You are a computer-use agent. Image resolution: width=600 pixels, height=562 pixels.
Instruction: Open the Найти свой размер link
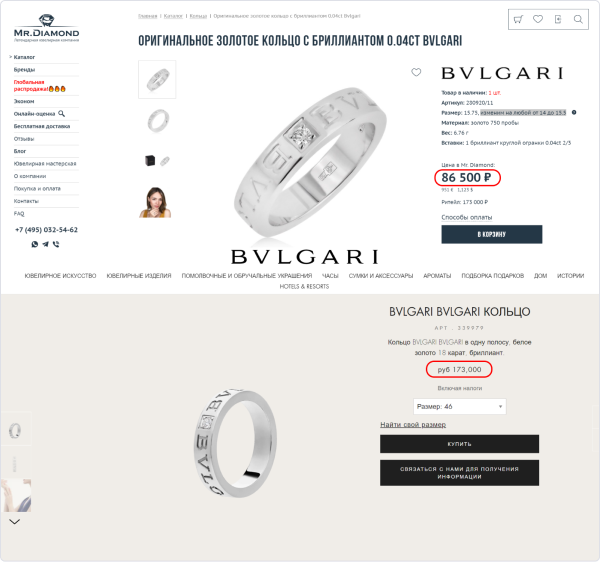(413, 425)
